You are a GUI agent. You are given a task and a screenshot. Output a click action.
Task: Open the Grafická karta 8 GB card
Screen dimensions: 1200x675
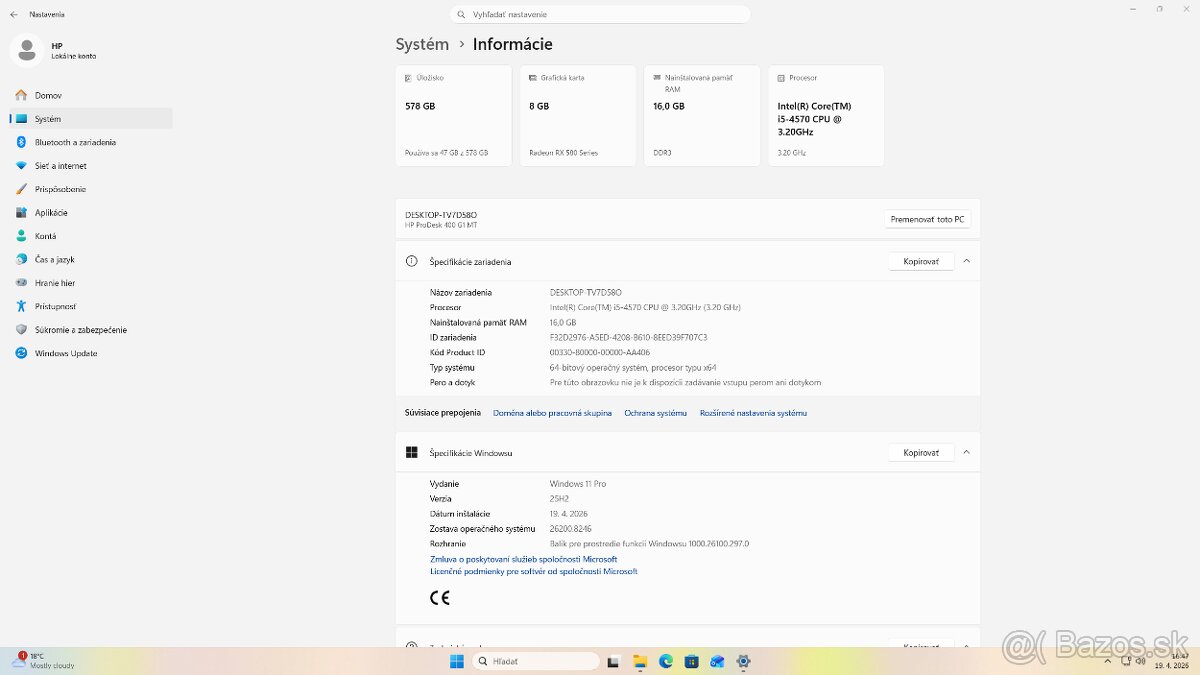577,116
